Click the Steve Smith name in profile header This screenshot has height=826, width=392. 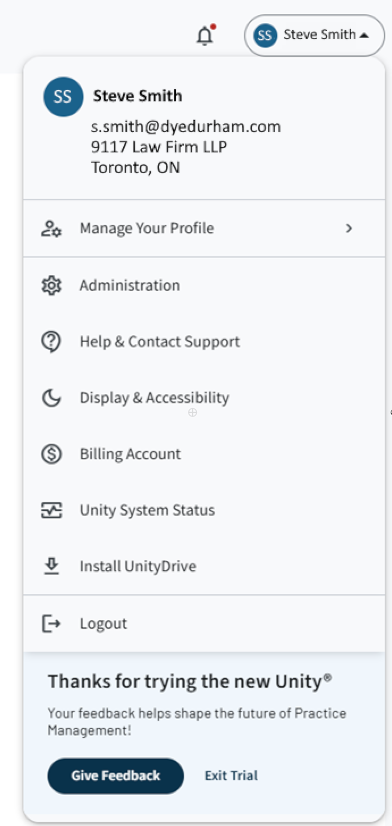[x=138, y=96]
